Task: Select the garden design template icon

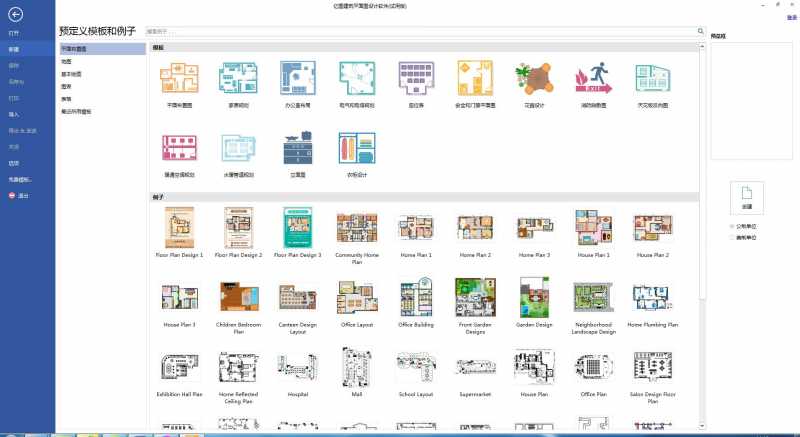Action: pyautogui.click(x=533, y=78)
